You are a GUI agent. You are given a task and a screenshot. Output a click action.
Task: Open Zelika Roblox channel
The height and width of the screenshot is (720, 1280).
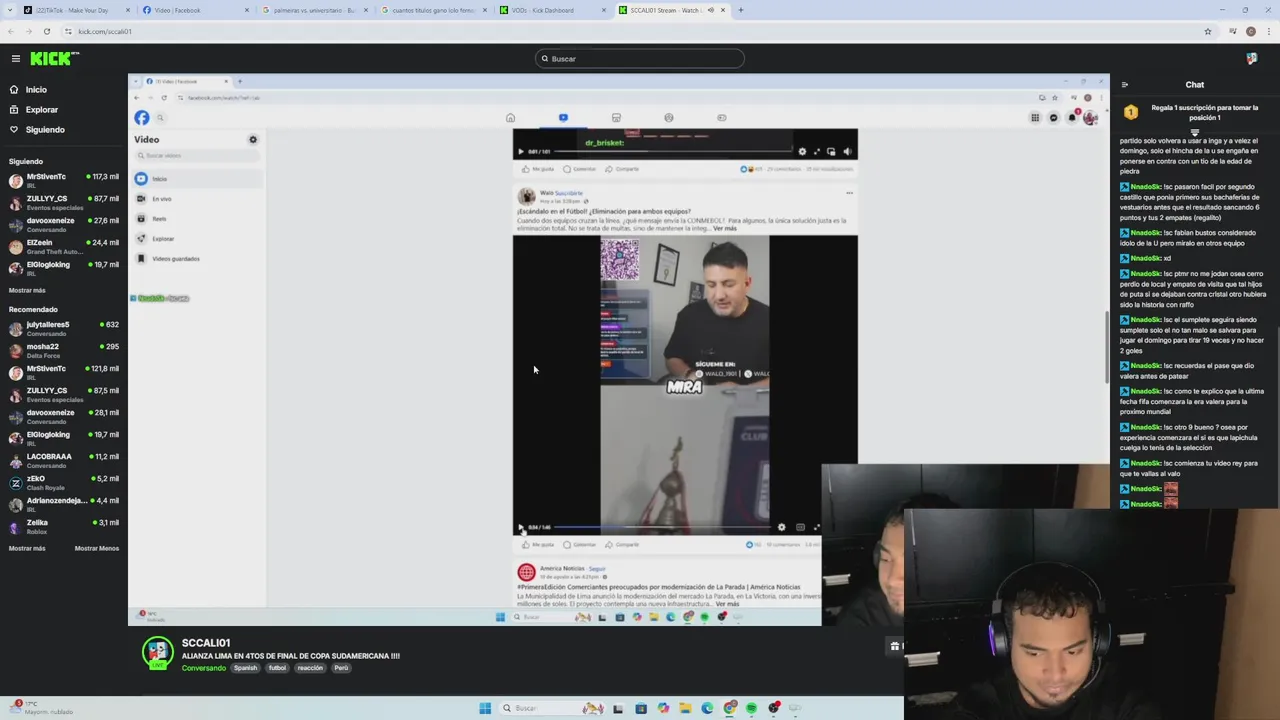point(64,527)
